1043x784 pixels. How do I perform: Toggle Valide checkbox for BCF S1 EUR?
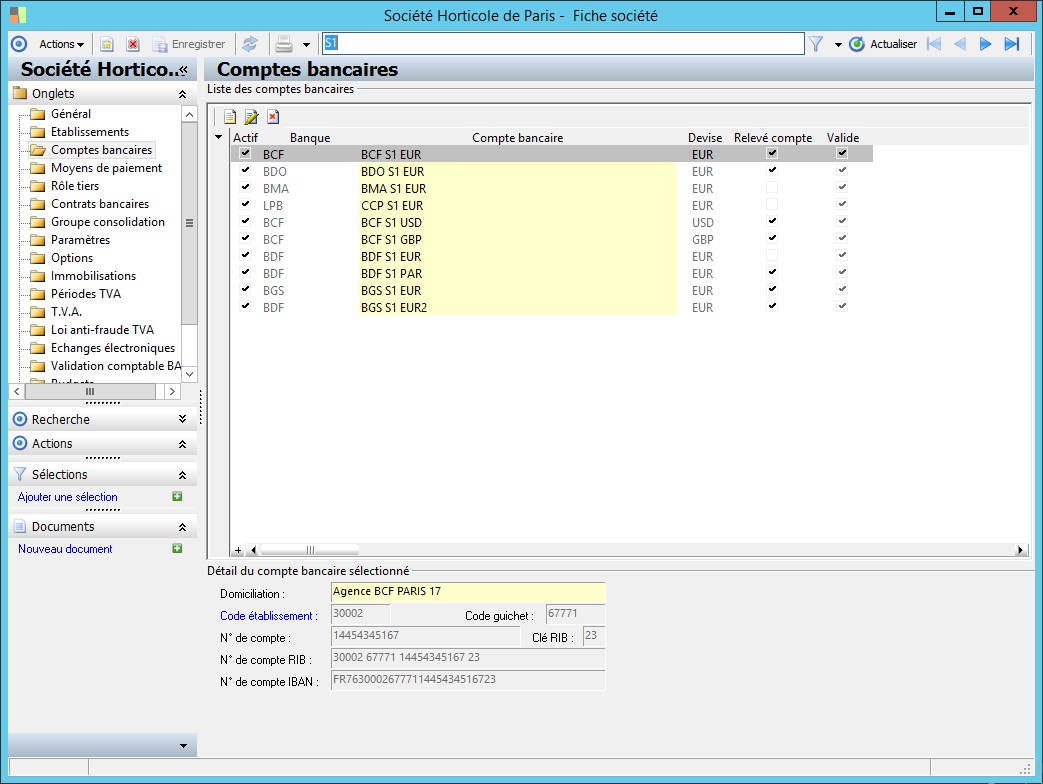(842, 154)
